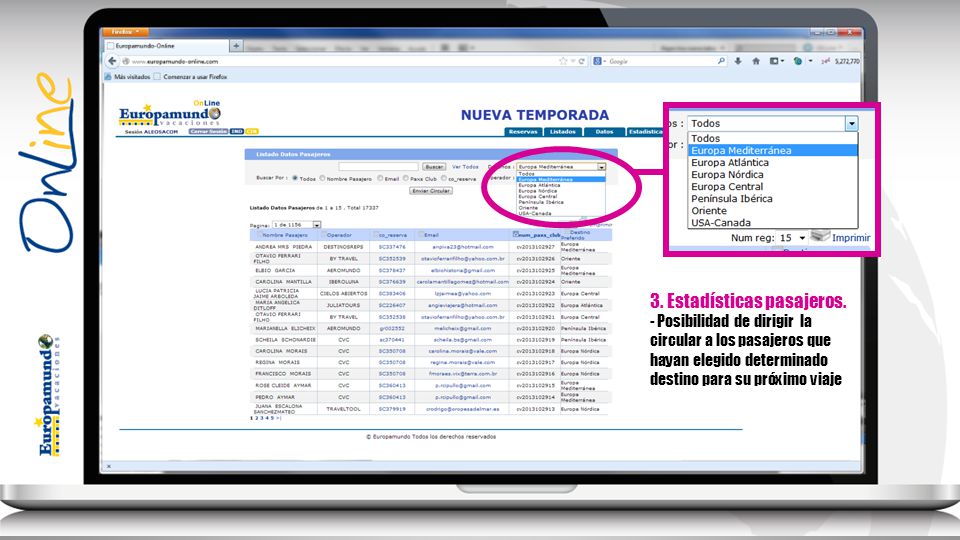Click email anpiva23@hotmail.com
Image resolution: width=960 pixels, height=540 pixels.
[462, 247]
